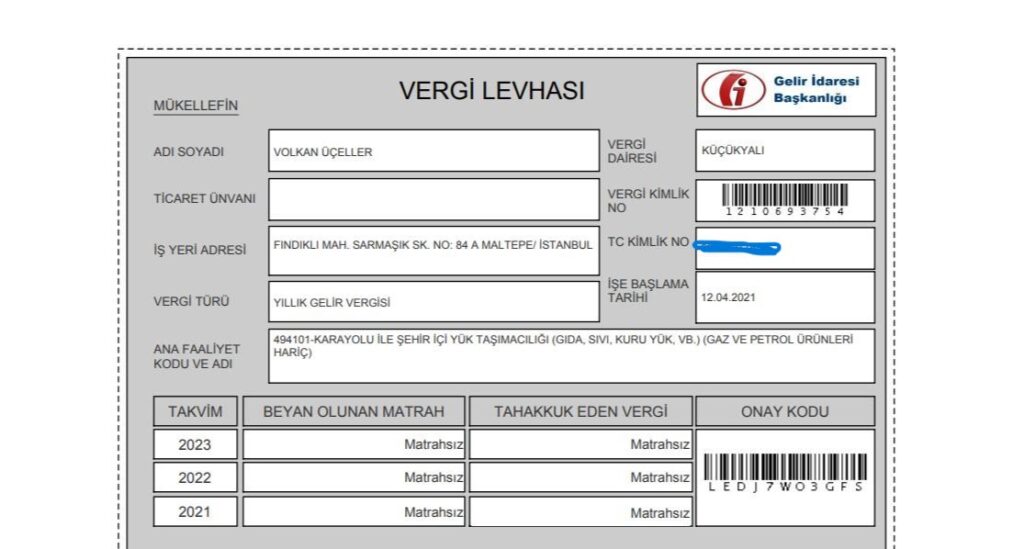This screenshot has height=549, width=1024.
Task: Click the BEYAN OLUNAN MATRAH header
Action: 353,411
